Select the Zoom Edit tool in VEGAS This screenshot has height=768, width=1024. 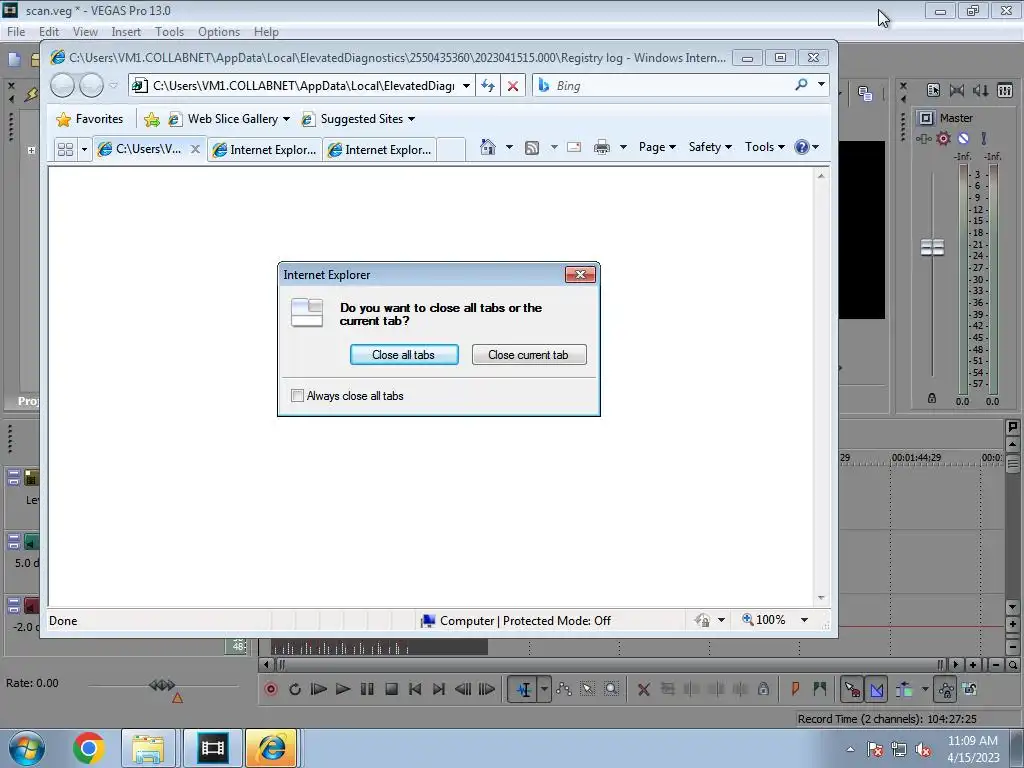[611, 689]
